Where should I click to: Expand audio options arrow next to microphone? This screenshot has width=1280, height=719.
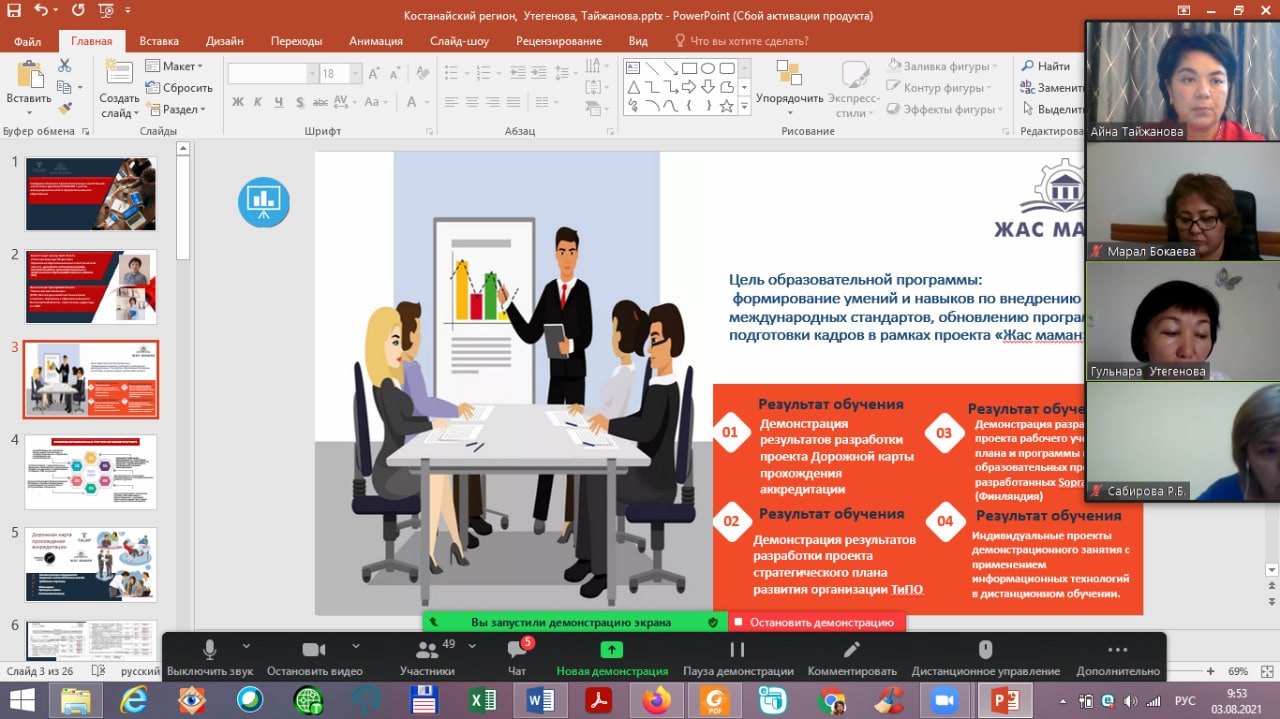247,646
